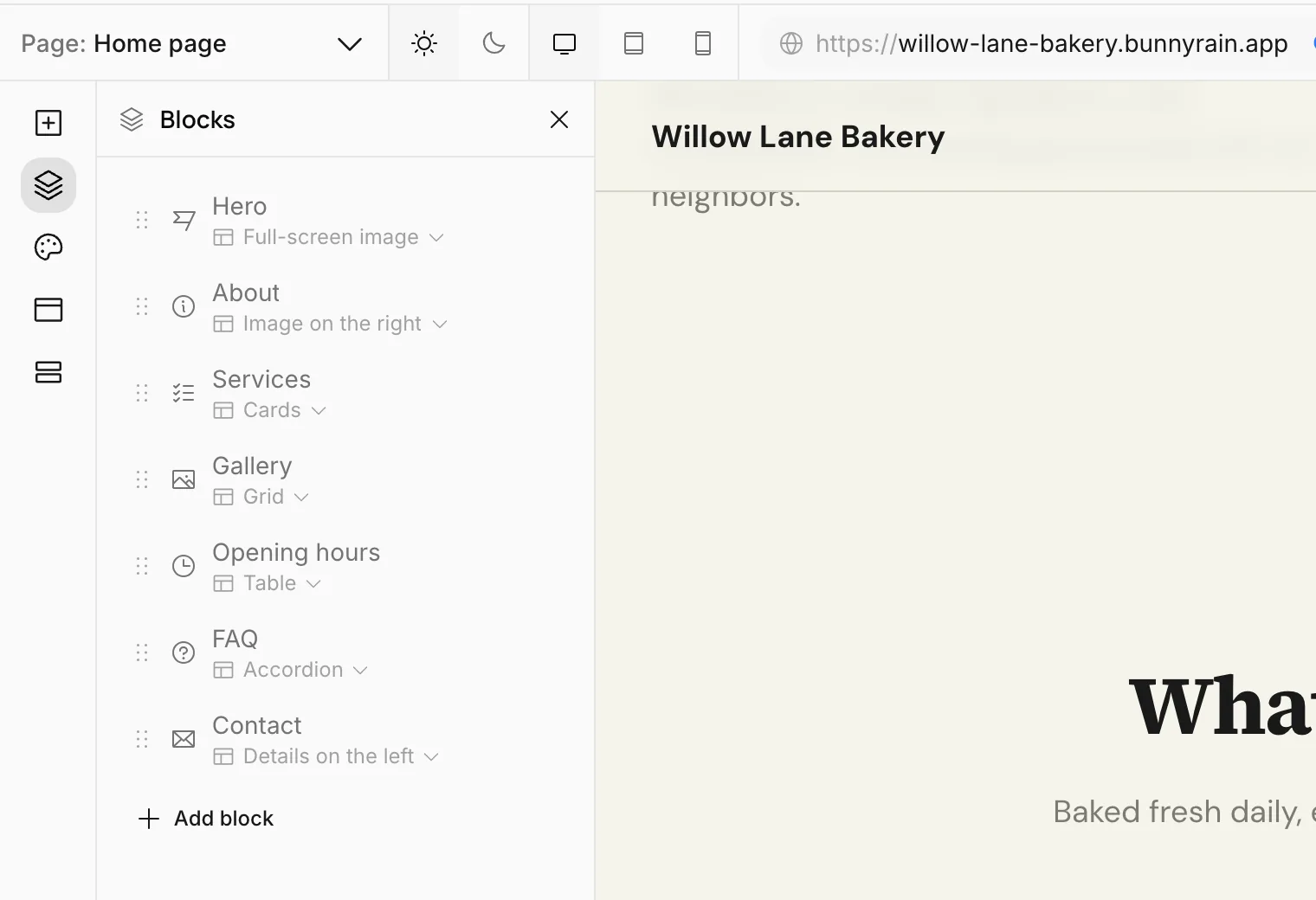Click the Gallery image icon
1316x900 pixels.
point(184,479)
